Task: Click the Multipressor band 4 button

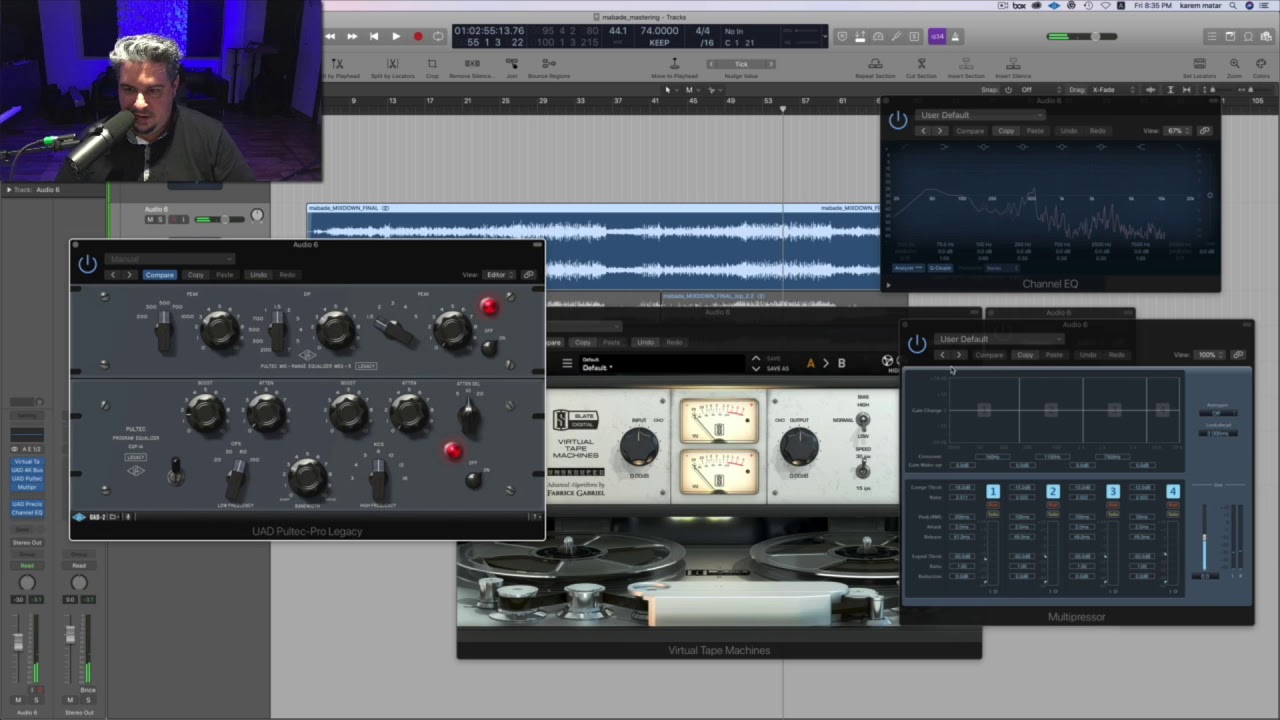Action: coord(1173,492)
